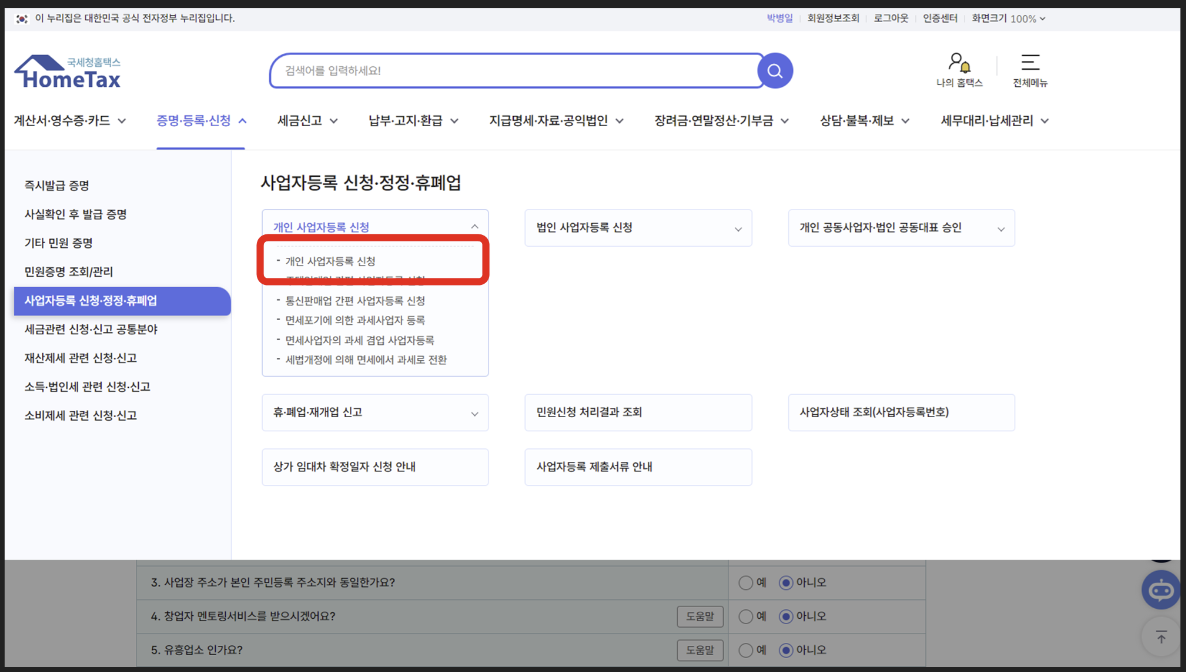Viewport: 1186px width, 672px height.
Task: Click the search magnifier icon
Action: point(774,71)
